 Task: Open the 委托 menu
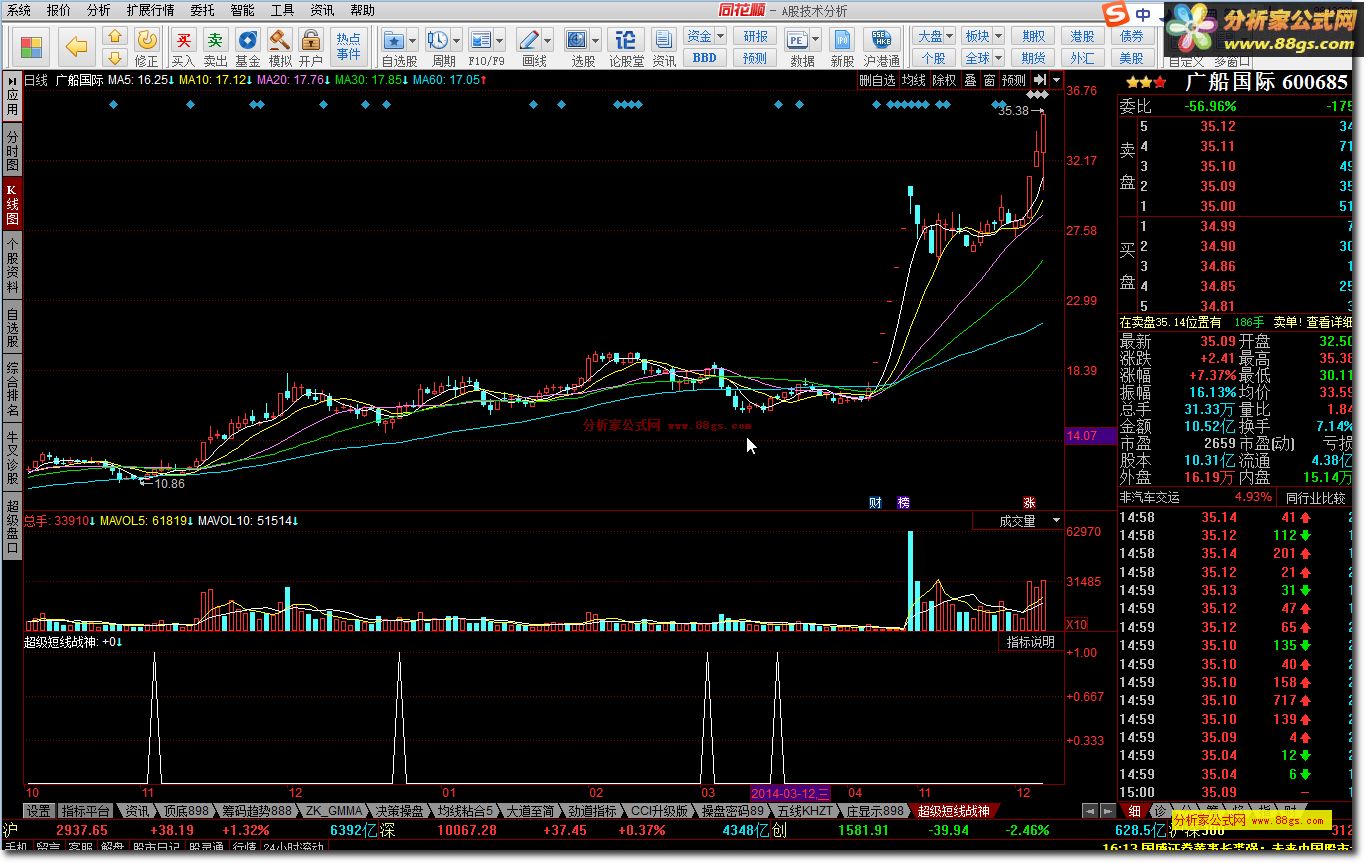click(x=202, y=10)
